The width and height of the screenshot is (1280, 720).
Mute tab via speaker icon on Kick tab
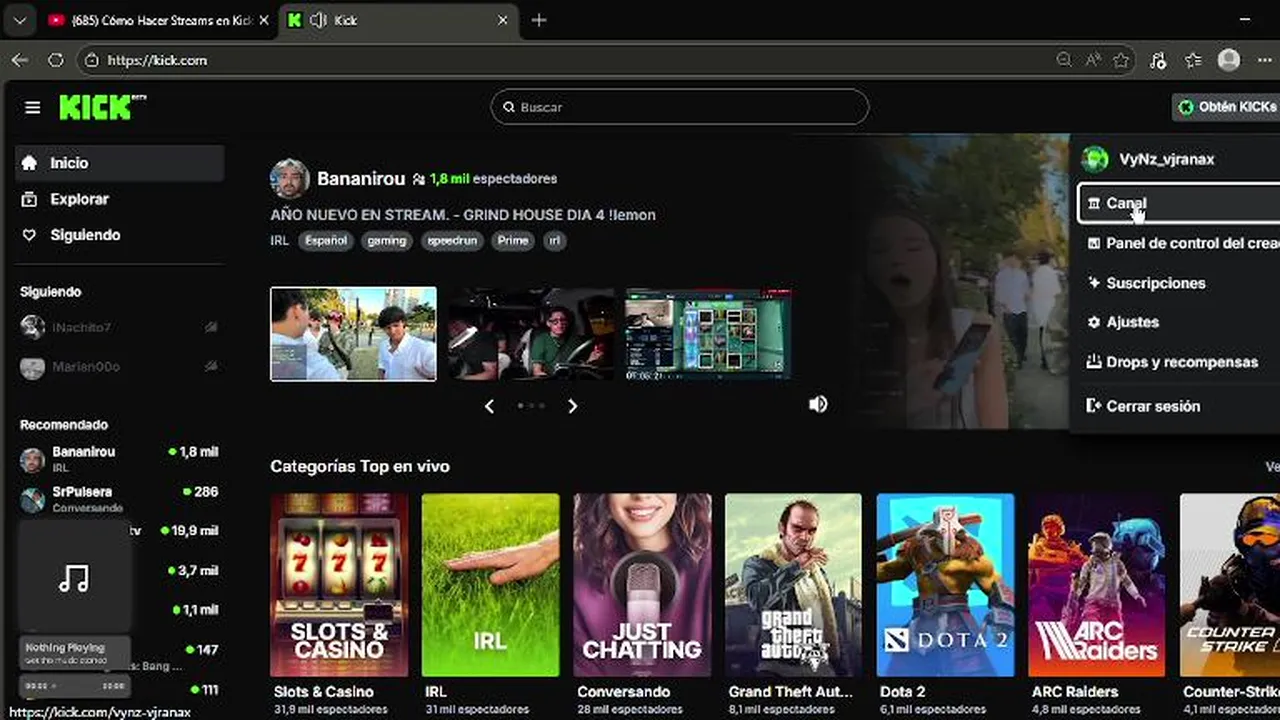pyautogui.click(x=318, y=20)
